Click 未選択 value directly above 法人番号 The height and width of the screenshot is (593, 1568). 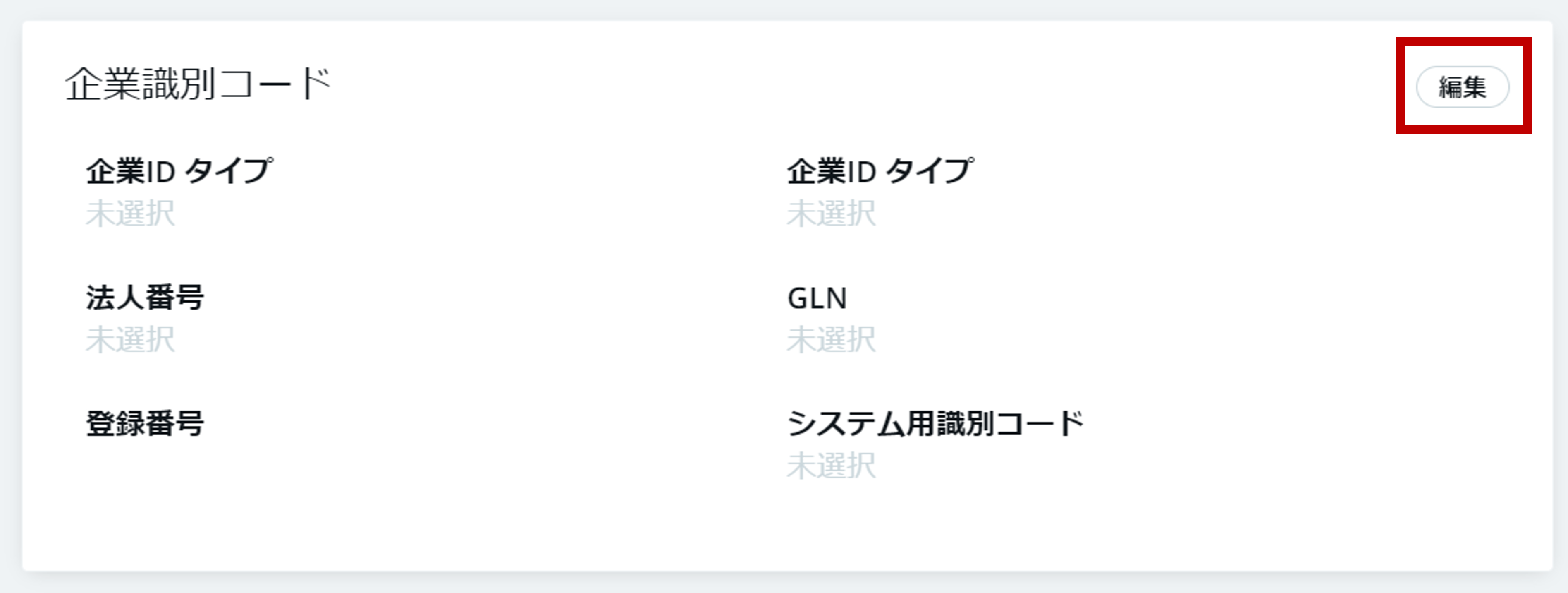click(x=130, y=213)
